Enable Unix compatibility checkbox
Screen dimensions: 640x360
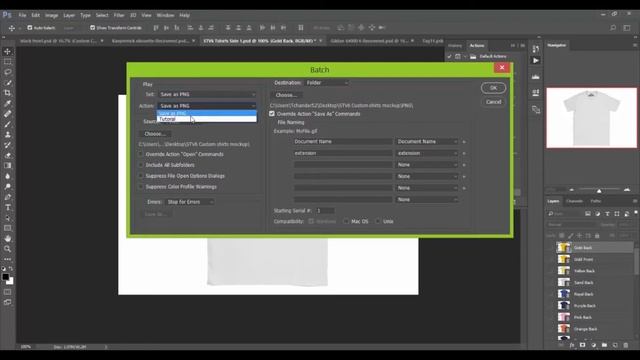click(378, 221)
